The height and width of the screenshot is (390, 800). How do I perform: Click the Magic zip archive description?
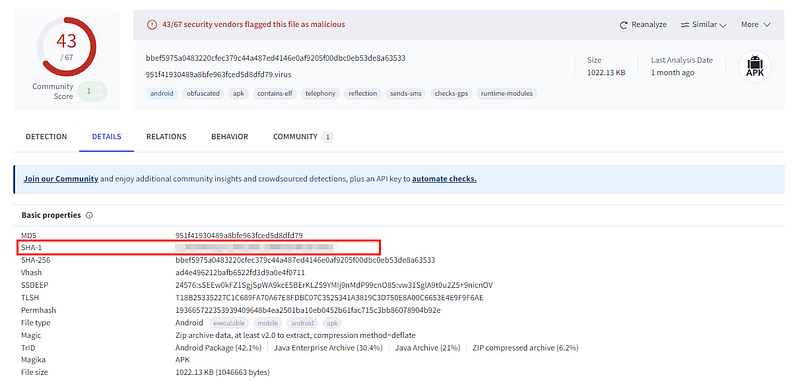point(295,335)
